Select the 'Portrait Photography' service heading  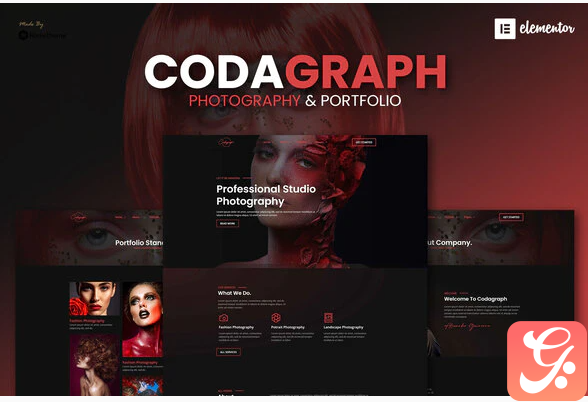[x=288, y=327]
